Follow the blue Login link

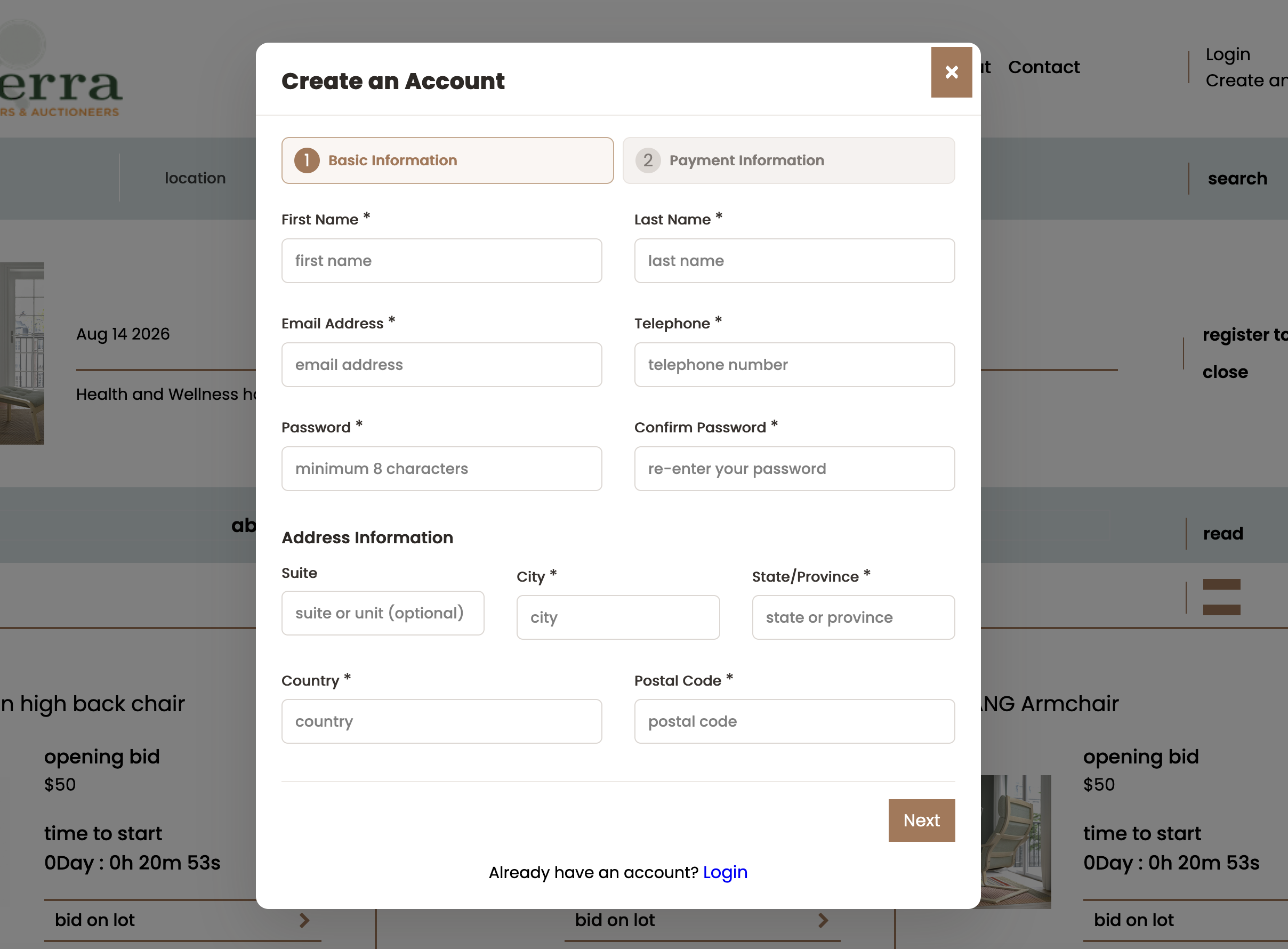725,872
